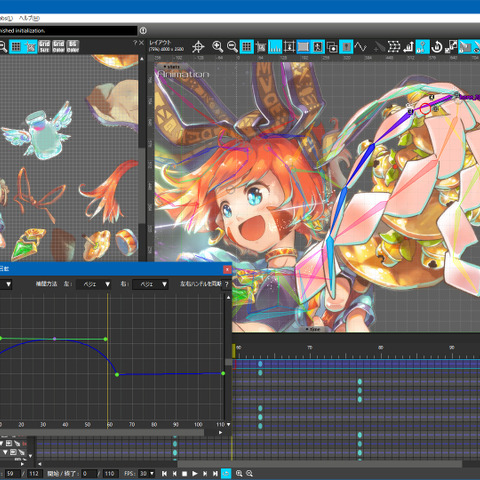Toggle the ruler bars icon in layout toolbar
This screenshot has height=480, width=480.
click(275, 47)
